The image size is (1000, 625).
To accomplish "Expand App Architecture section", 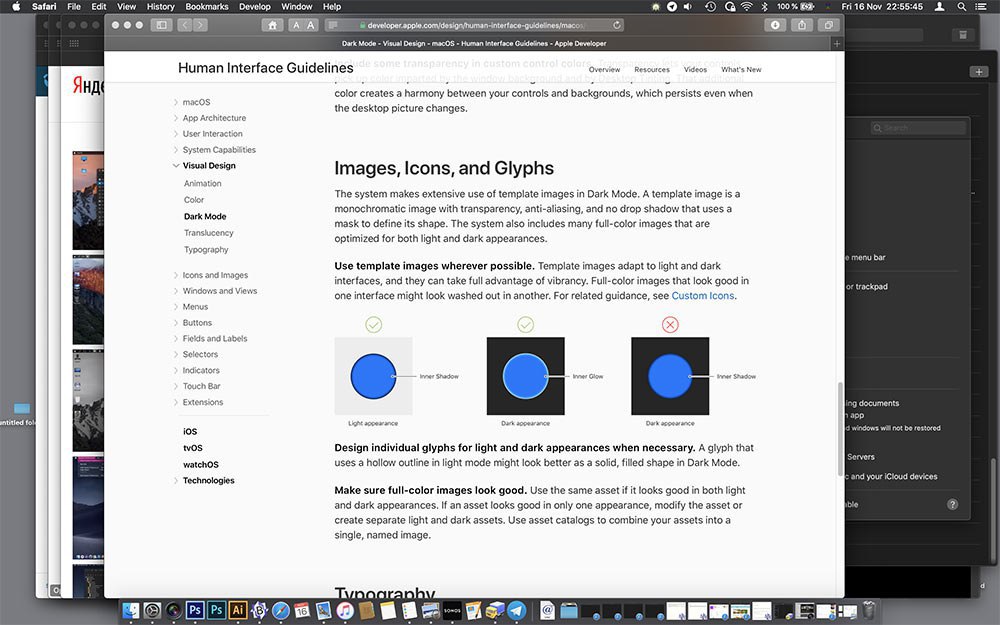I will coord(176,118).
